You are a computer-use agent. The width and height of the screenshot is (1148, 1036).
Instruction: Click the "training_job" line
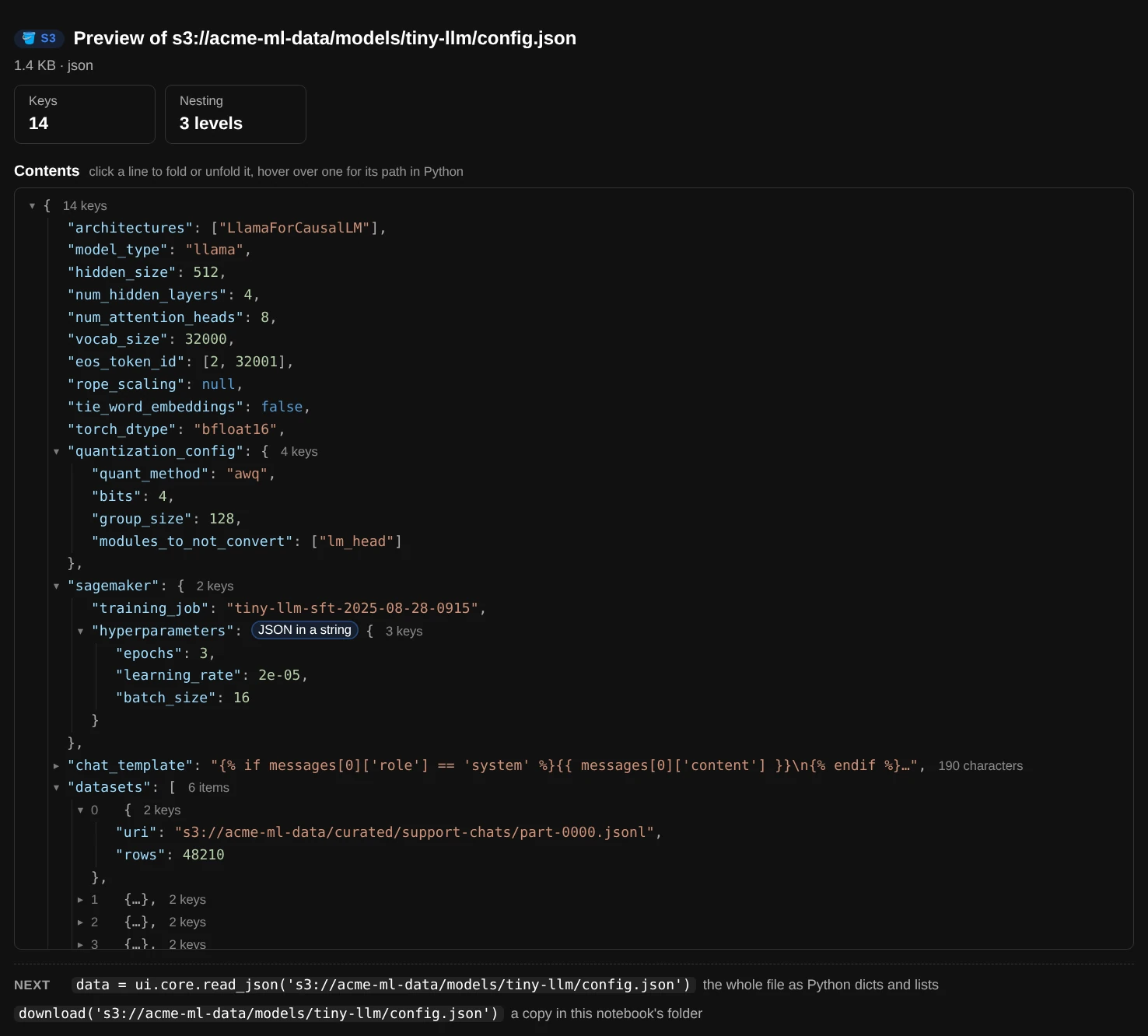pos(289,608)
